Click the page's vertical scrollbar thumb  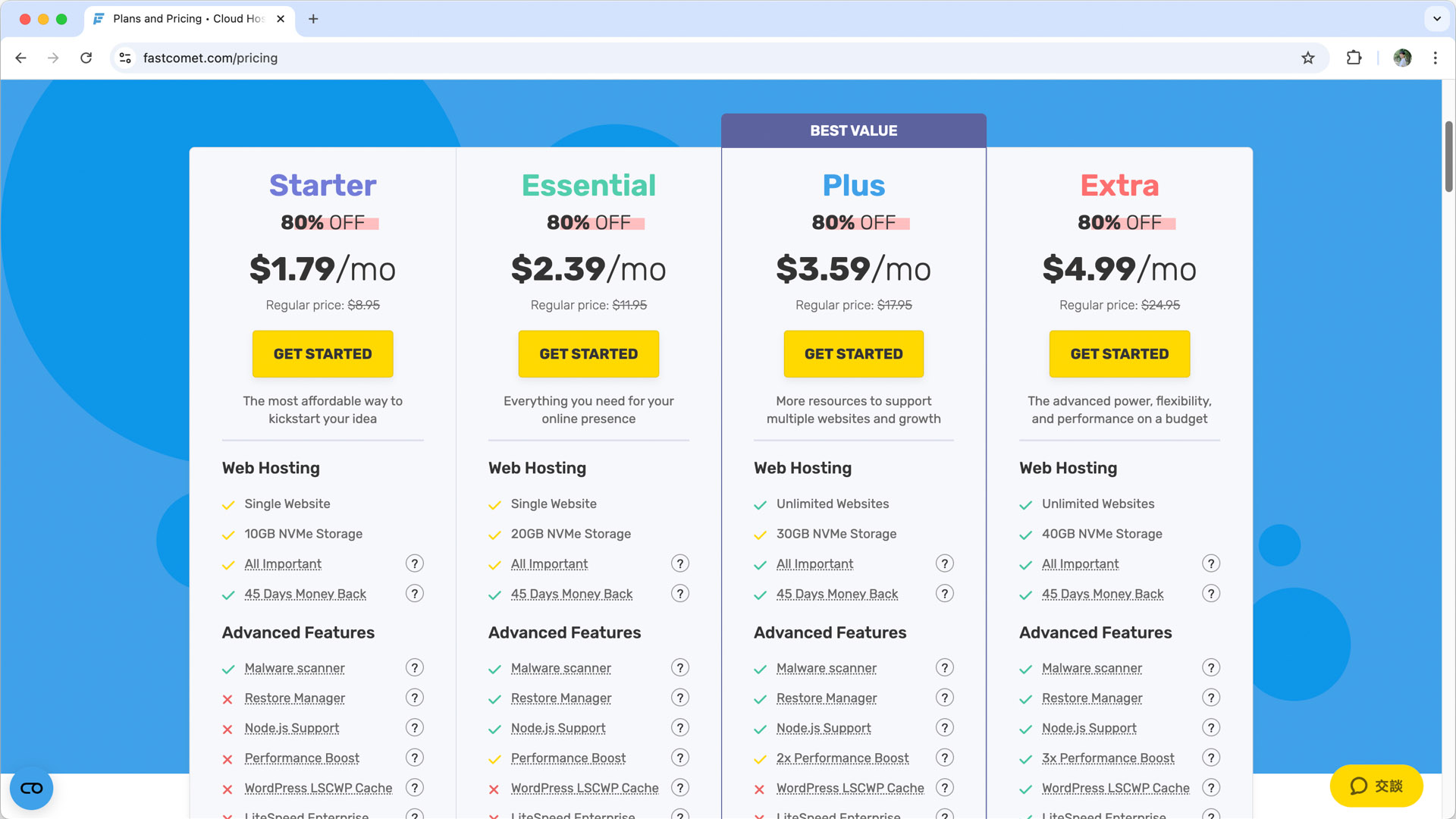(x=1448, y=155)
